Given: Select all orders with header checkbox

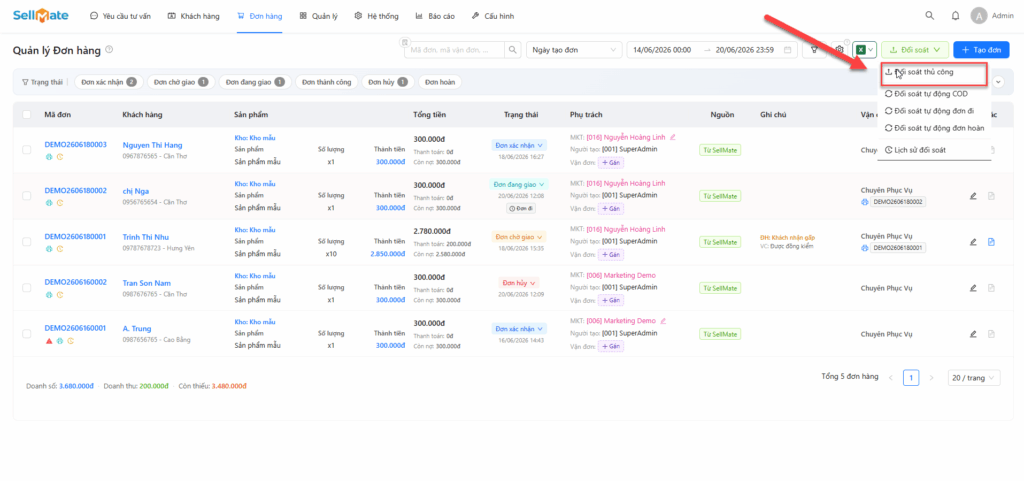Looking at the screenshot, I should click(27, 115).
